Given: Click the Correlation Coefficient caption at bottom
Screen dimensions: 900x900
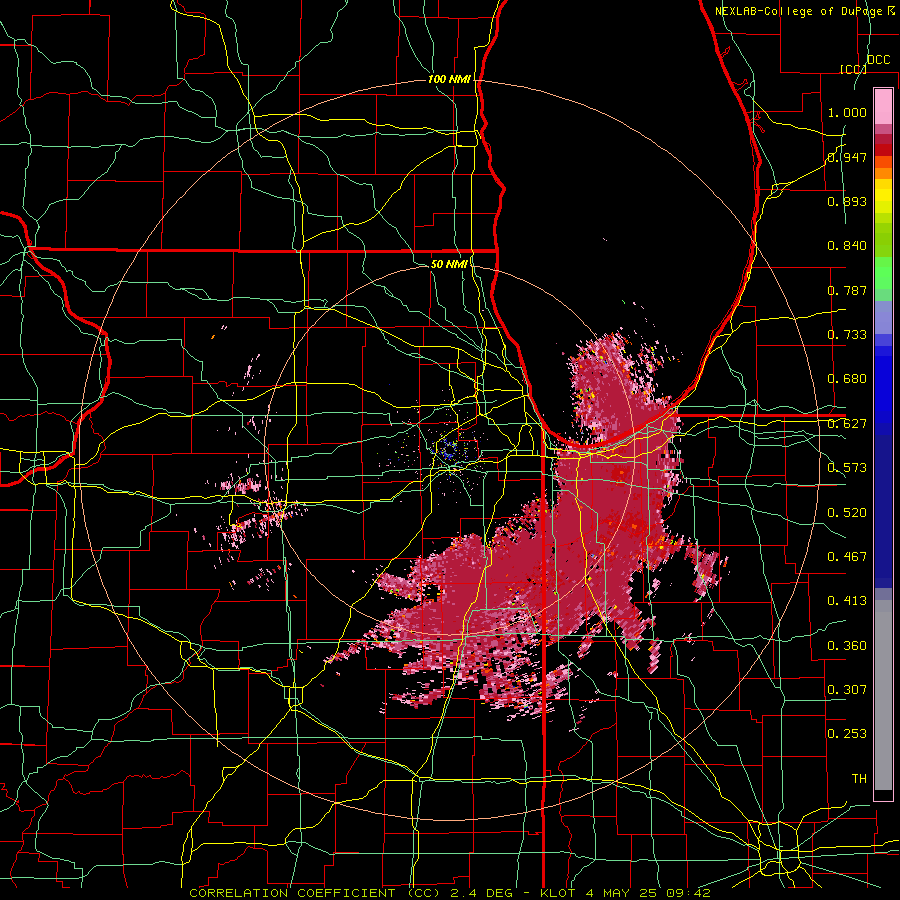Looking at the screenshot, I should [x=450, y=893].
